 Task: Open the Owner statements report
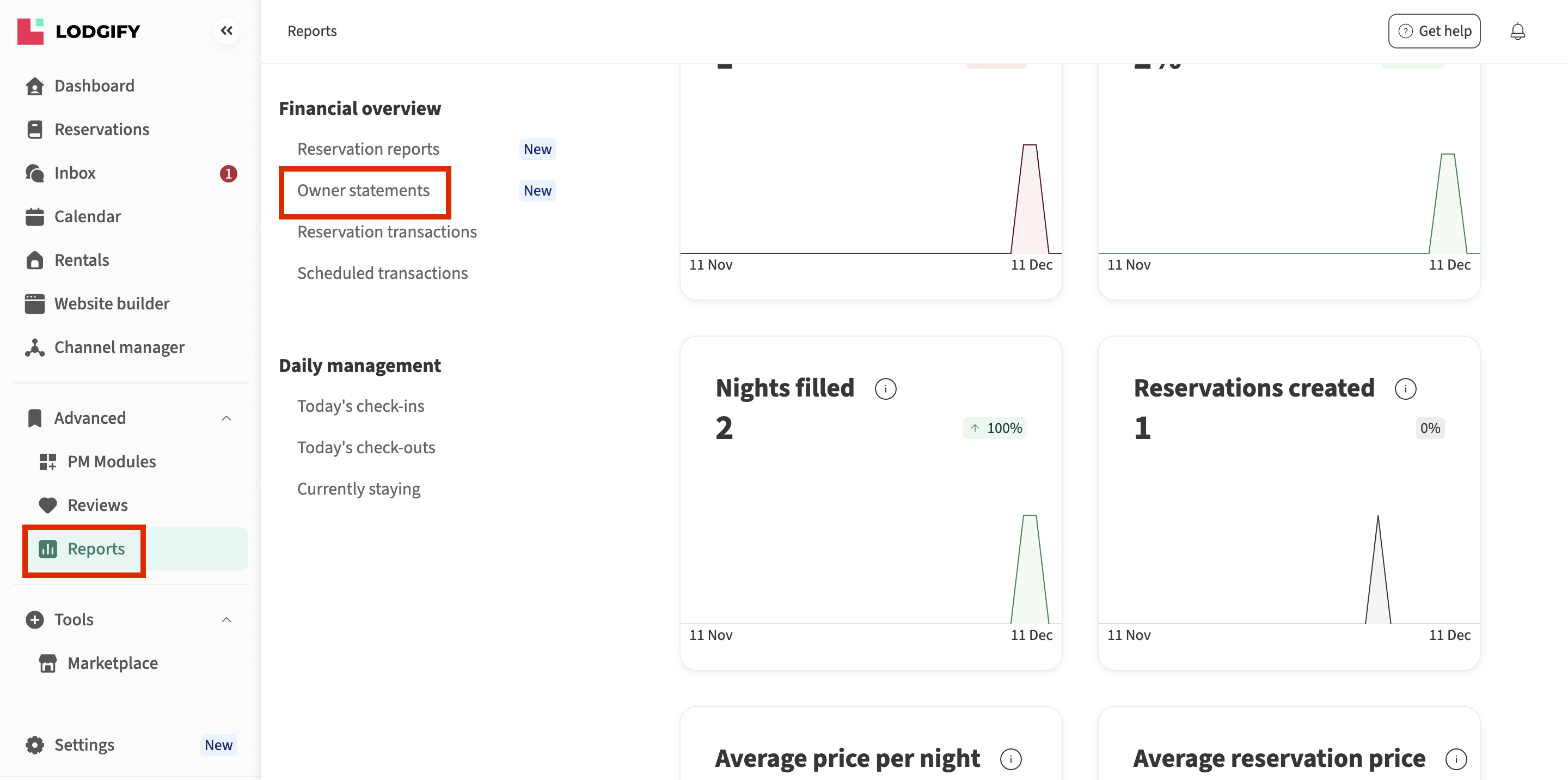363,191
